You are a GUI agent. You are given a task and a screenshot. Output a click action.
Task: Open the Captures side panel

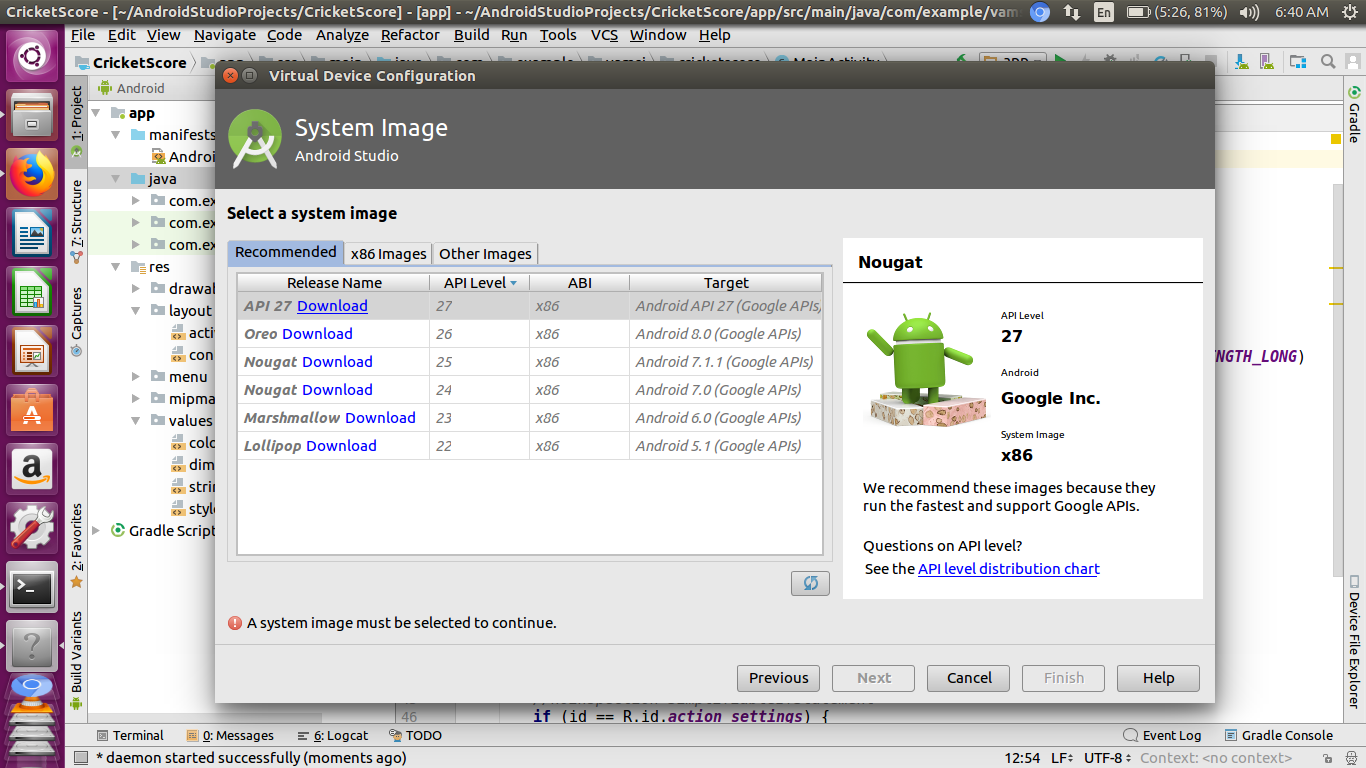76,322
